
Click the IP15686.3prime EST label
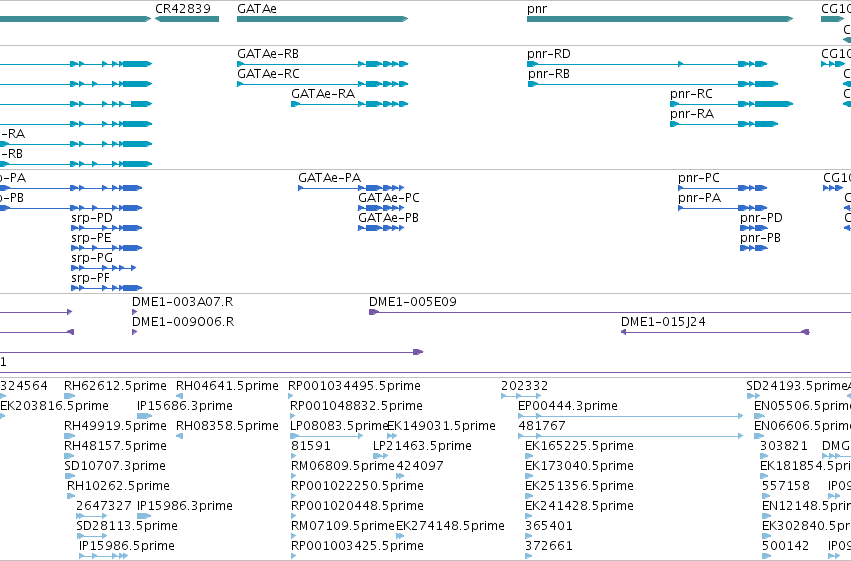tap(185, 406)
